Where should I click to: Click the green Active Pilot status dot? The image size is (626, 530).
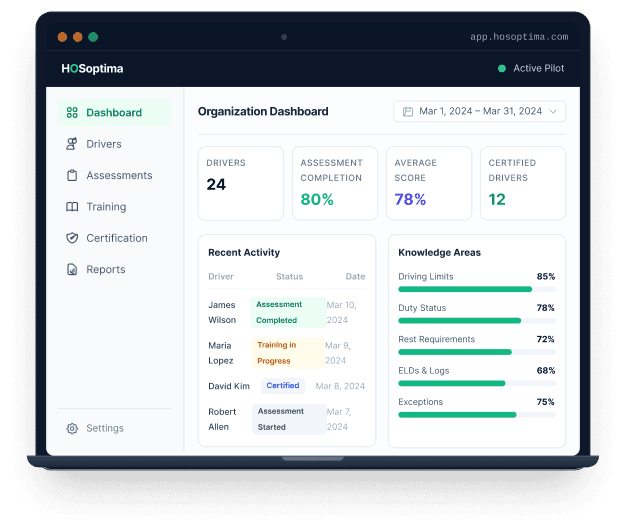point(502,68)
